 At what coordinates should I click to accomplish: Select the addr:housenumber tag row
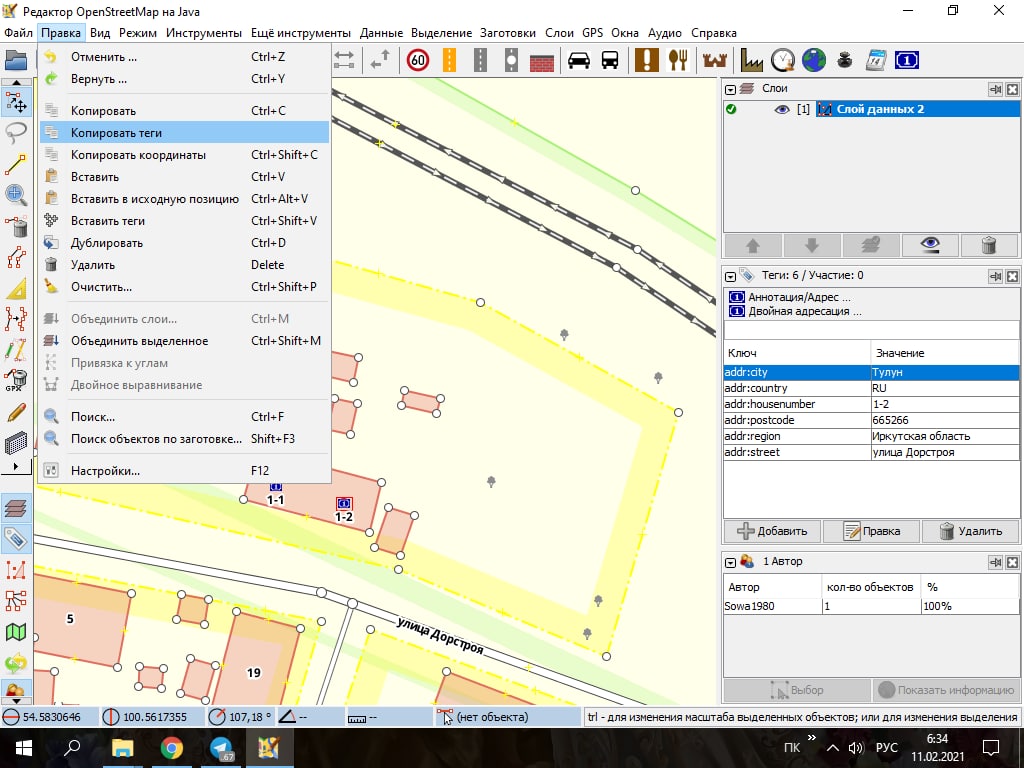(x=871, y=404)
